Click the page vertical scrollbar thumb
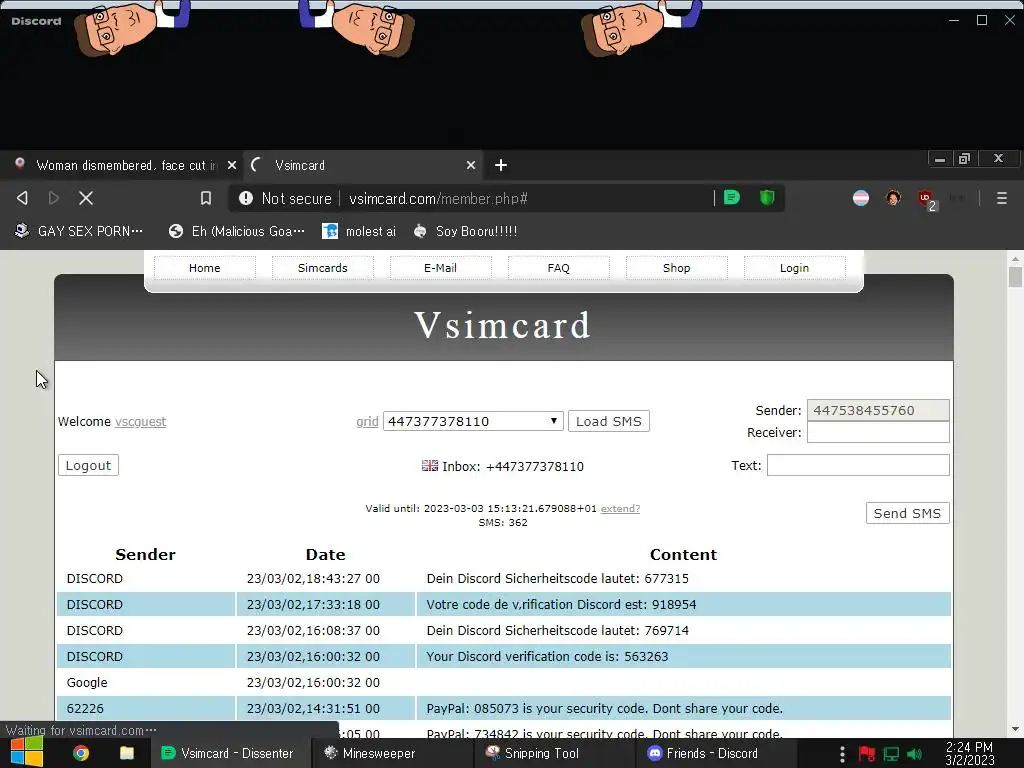Image resolution: width=1024 pixels, height=768 pixels. [1014, 276]
